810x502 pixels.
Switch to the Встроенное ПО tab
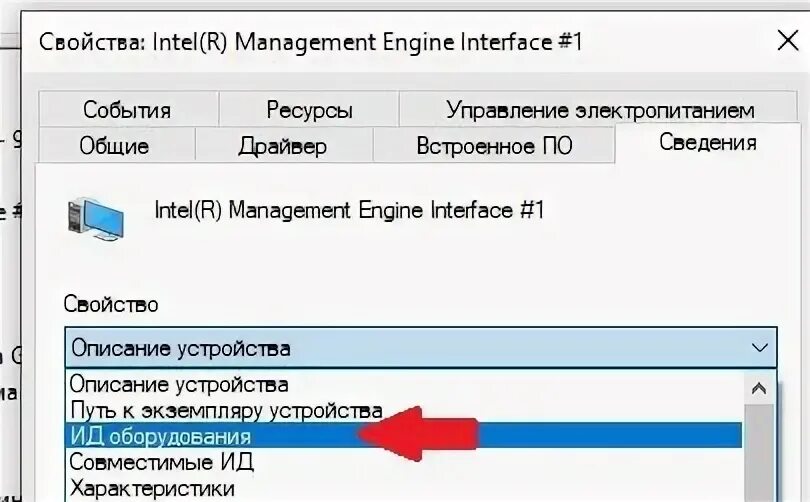tap(494, 146)
